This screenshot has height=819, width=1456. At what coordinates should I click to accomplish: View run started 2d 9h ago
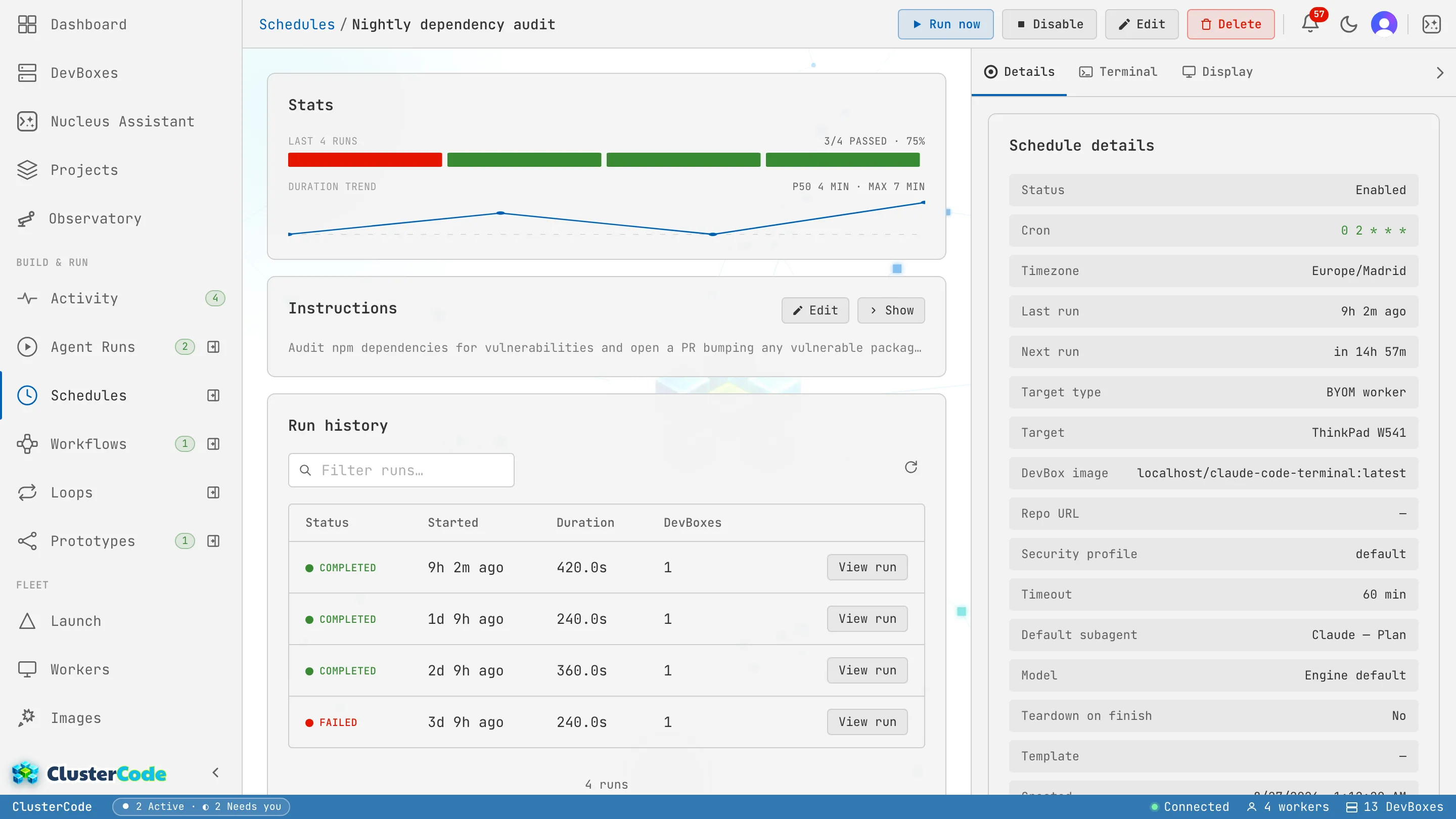click(867, 670)
